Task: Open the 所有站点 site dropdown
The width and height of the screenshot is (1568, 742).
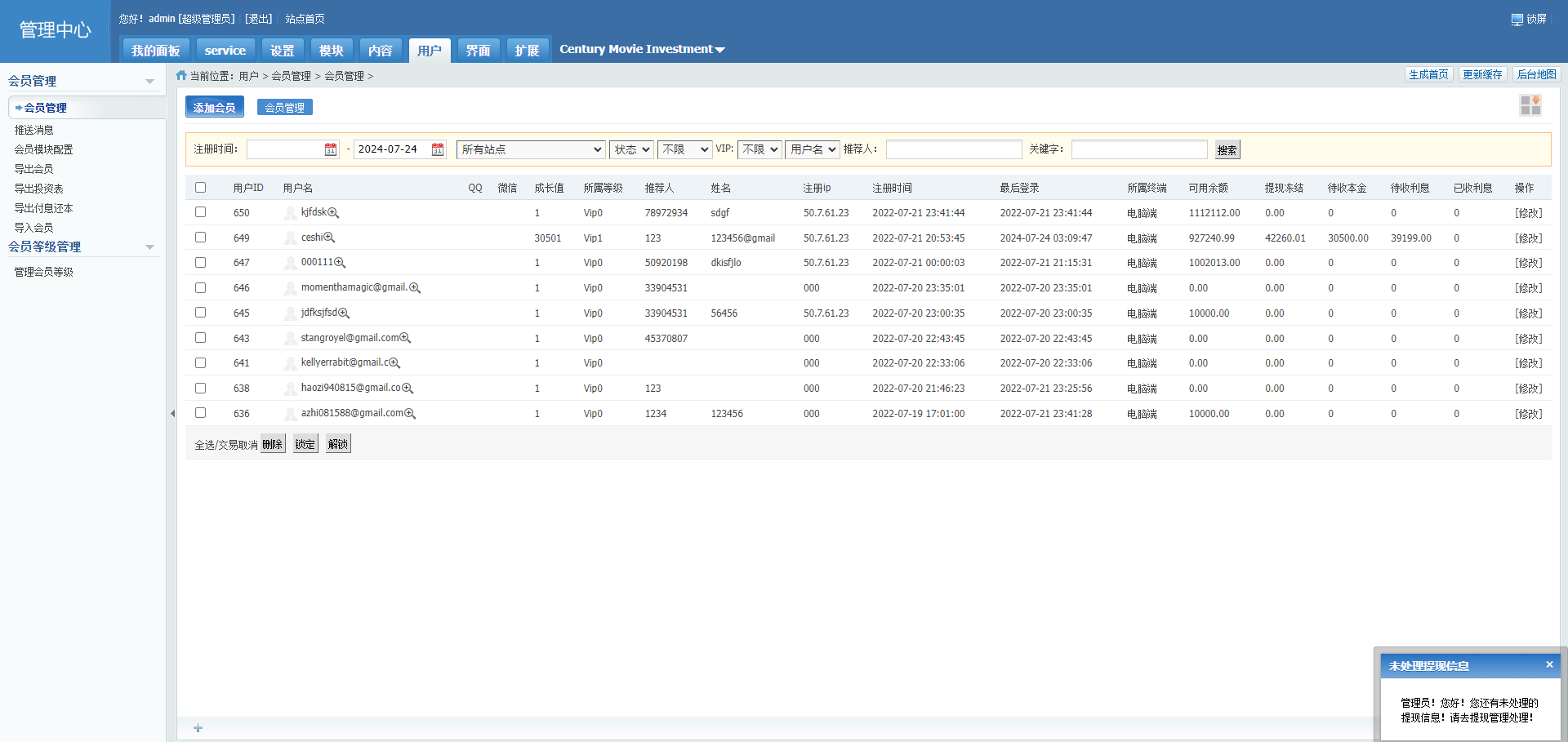Action: click(531, 149)
